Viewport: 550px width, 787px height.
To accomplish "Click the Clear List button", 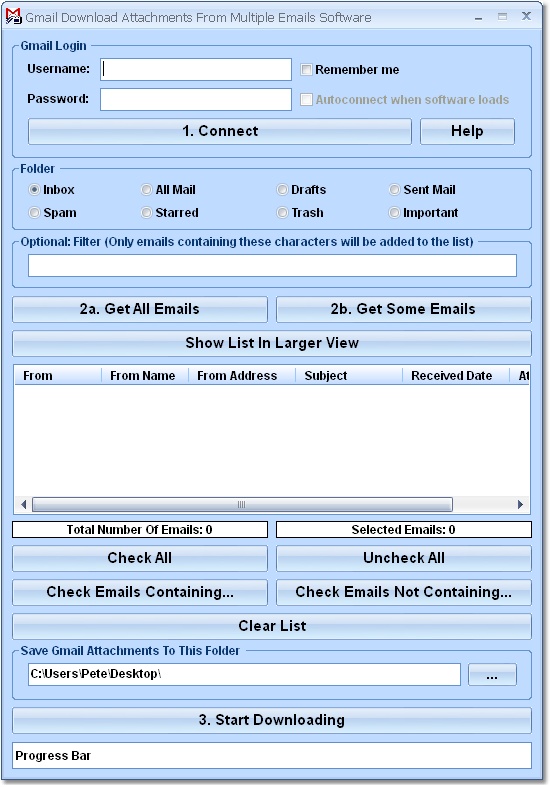I will point(272,626).
